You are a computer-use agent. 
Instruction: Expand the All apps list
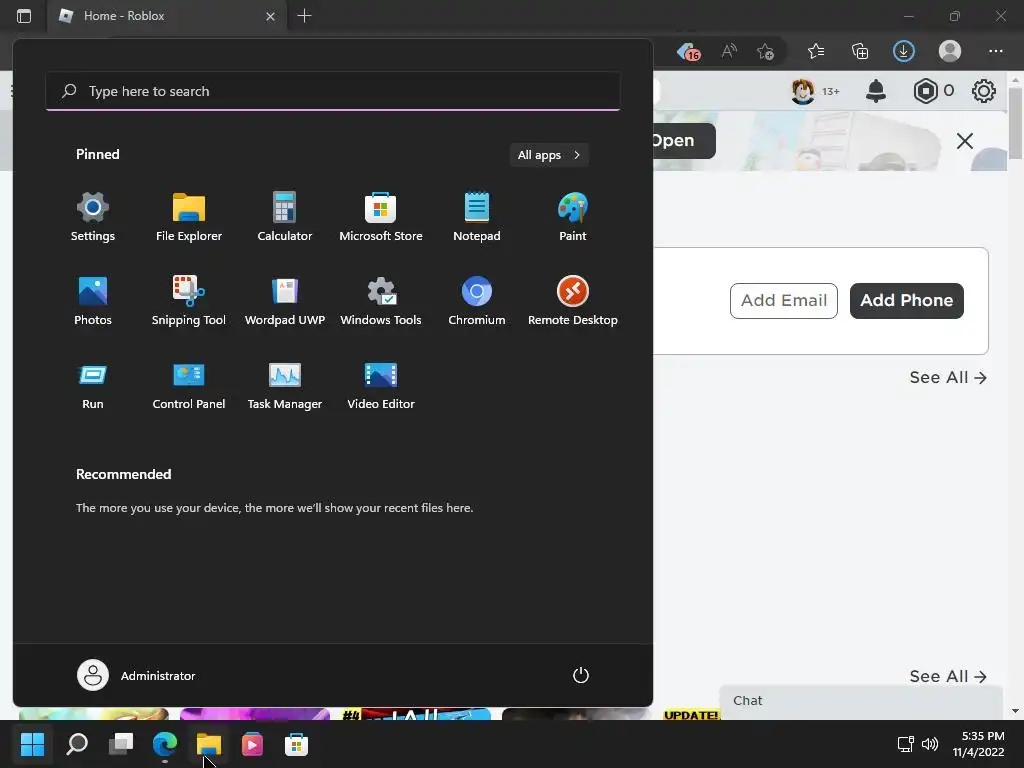pos(549,155)
